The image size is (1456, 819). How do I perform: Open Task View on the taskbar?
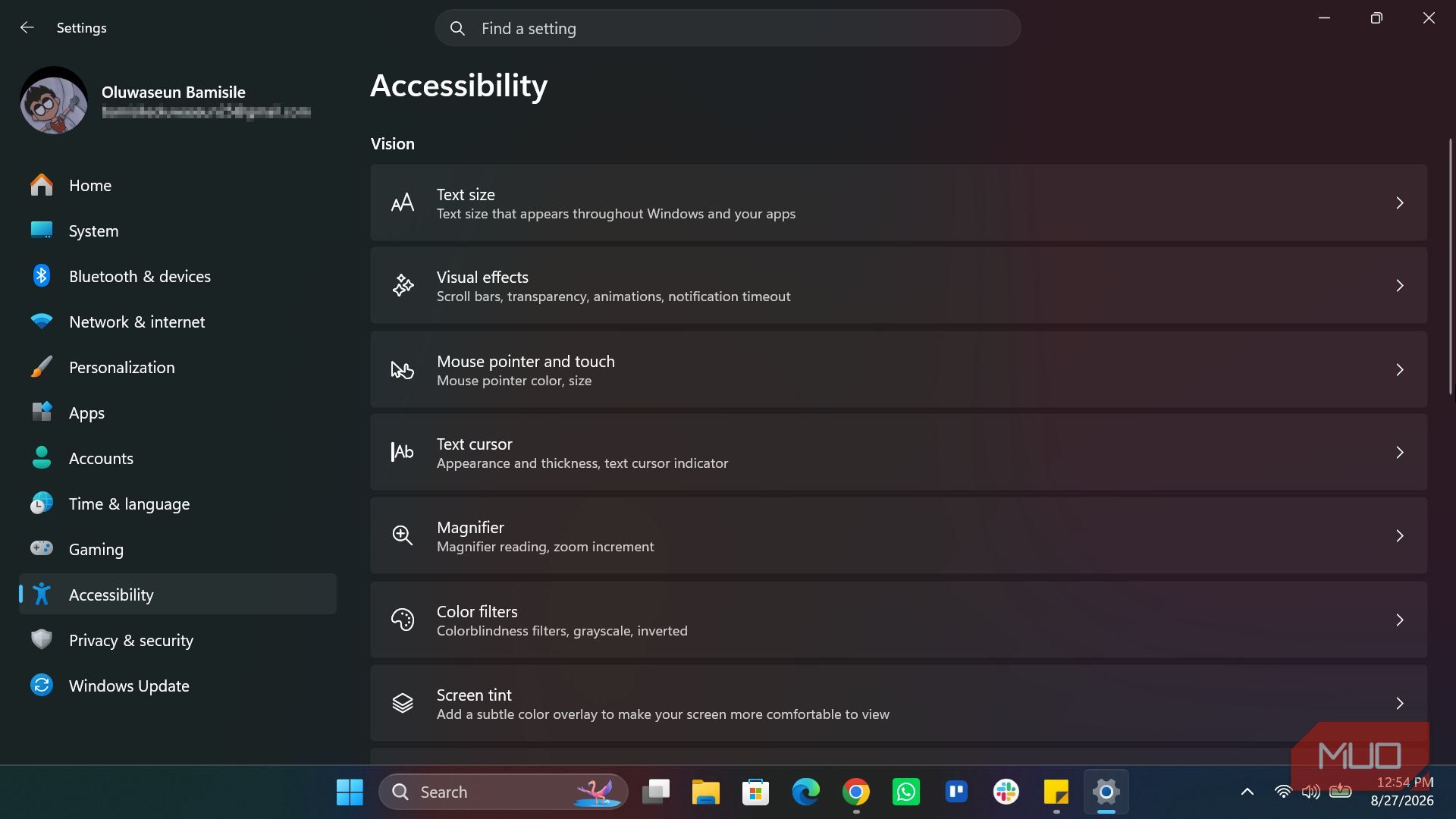(x=656, y=792)
